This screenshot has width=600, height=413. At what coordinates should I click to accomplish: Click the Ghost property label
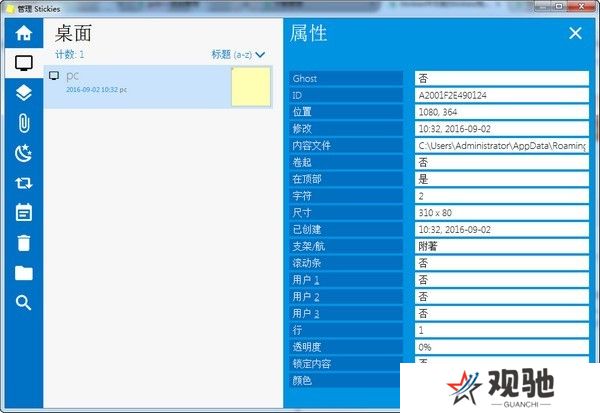[346, 78]
